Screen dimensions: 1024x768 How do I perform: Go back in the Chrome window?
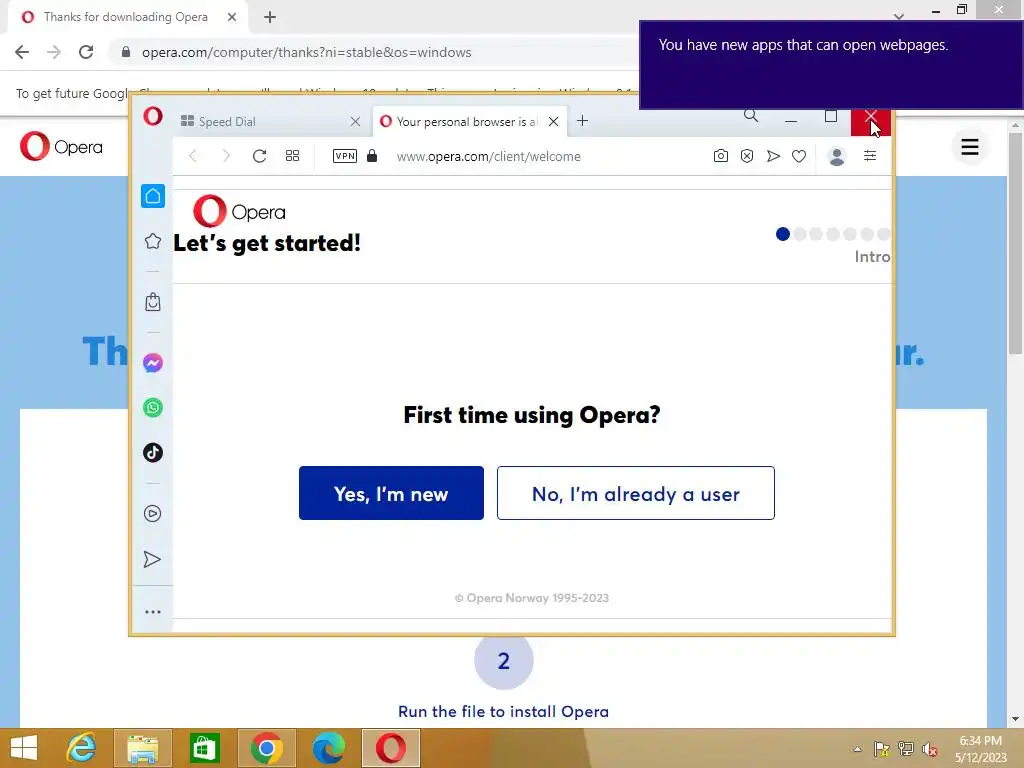pos(22,52)
